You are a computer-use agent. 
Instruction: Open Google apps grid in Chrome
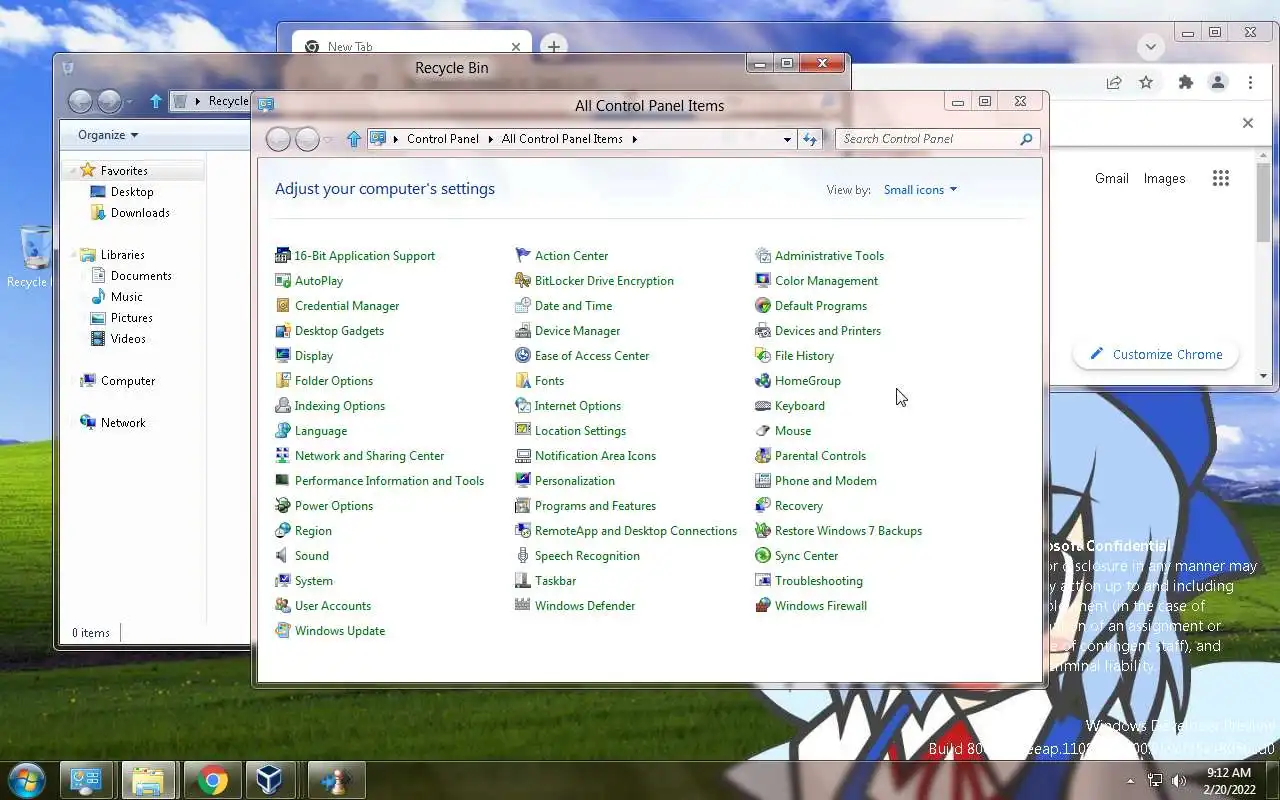click(1221, 178)
